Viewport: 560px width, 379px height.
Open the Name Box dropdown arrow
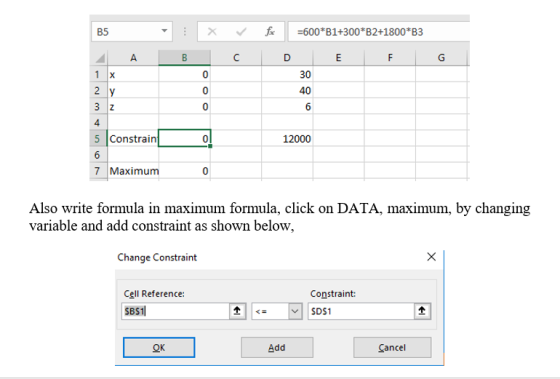164,31
